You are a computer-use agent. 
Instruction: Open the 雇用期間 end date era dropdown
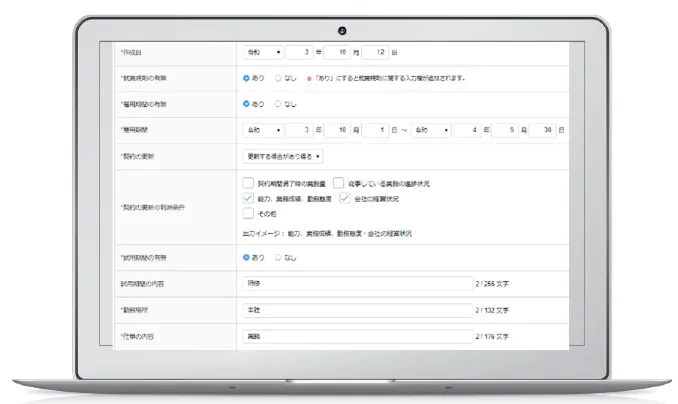click(432, 130)
